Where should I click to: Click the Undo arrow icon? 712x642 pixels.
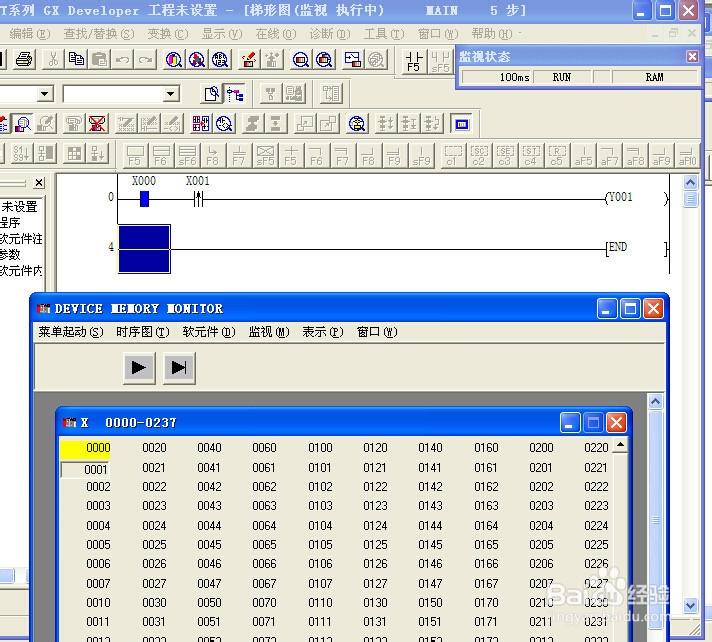coord(123,59)
